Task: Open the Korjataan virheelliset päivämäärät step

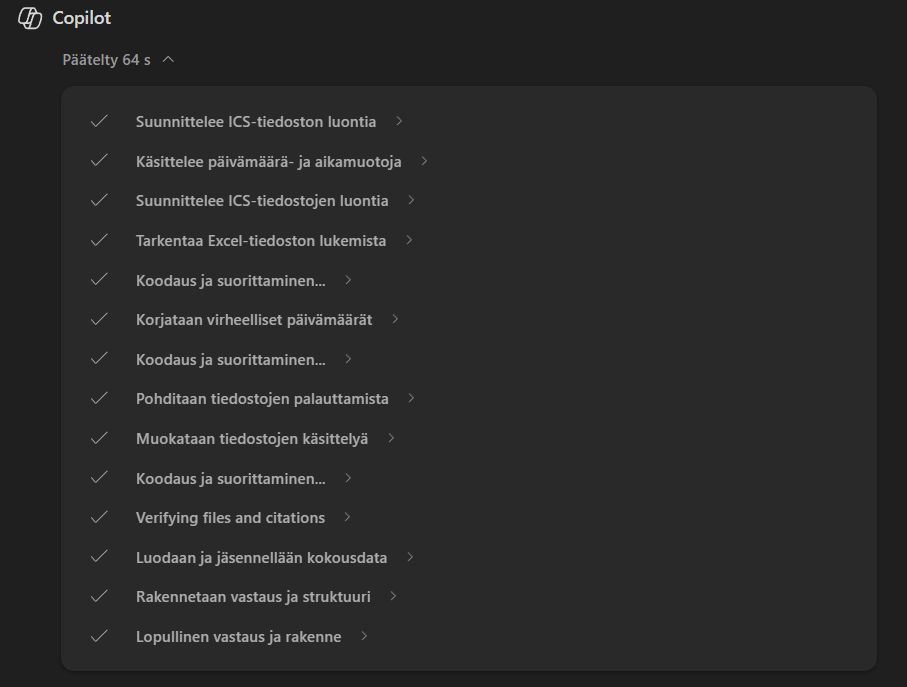Action: (x=254, y=320)
